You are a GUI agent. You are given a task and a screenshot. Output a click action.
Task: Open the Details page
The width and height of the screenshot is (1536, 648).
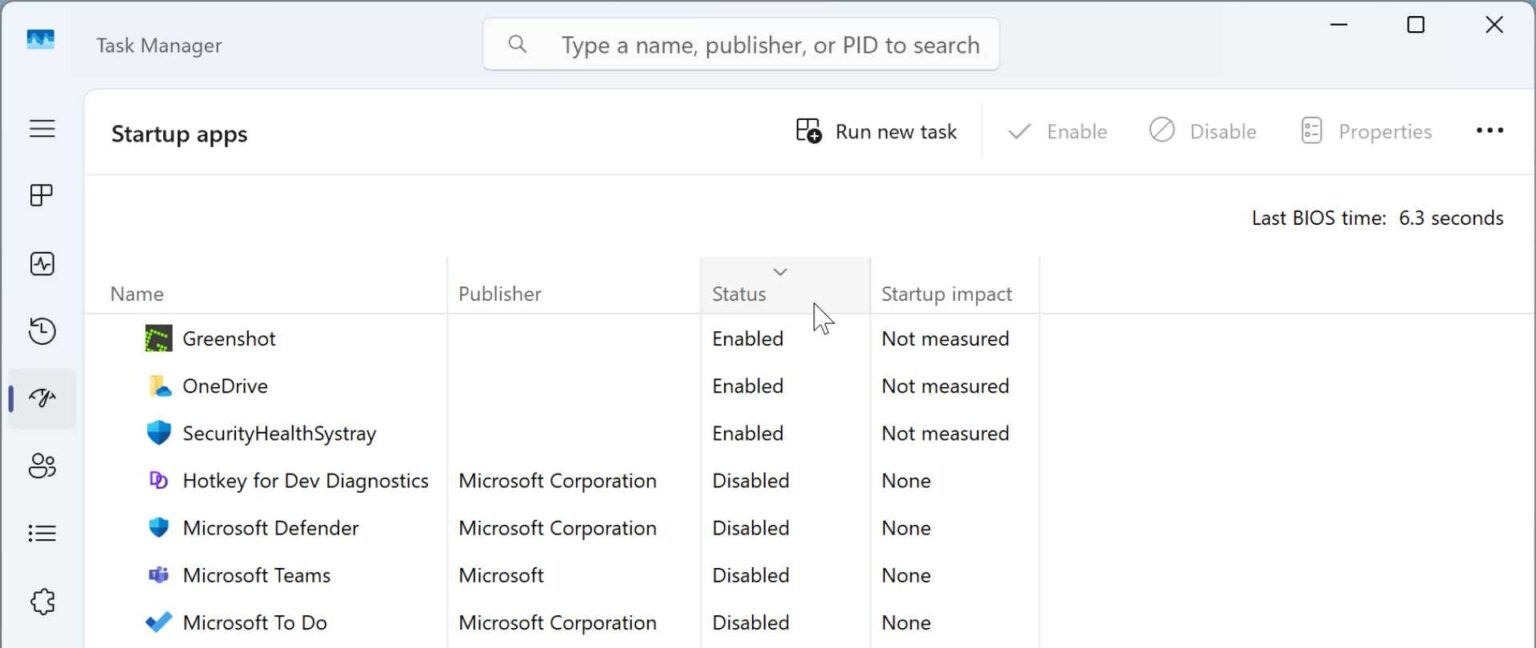tap(41, 532)
